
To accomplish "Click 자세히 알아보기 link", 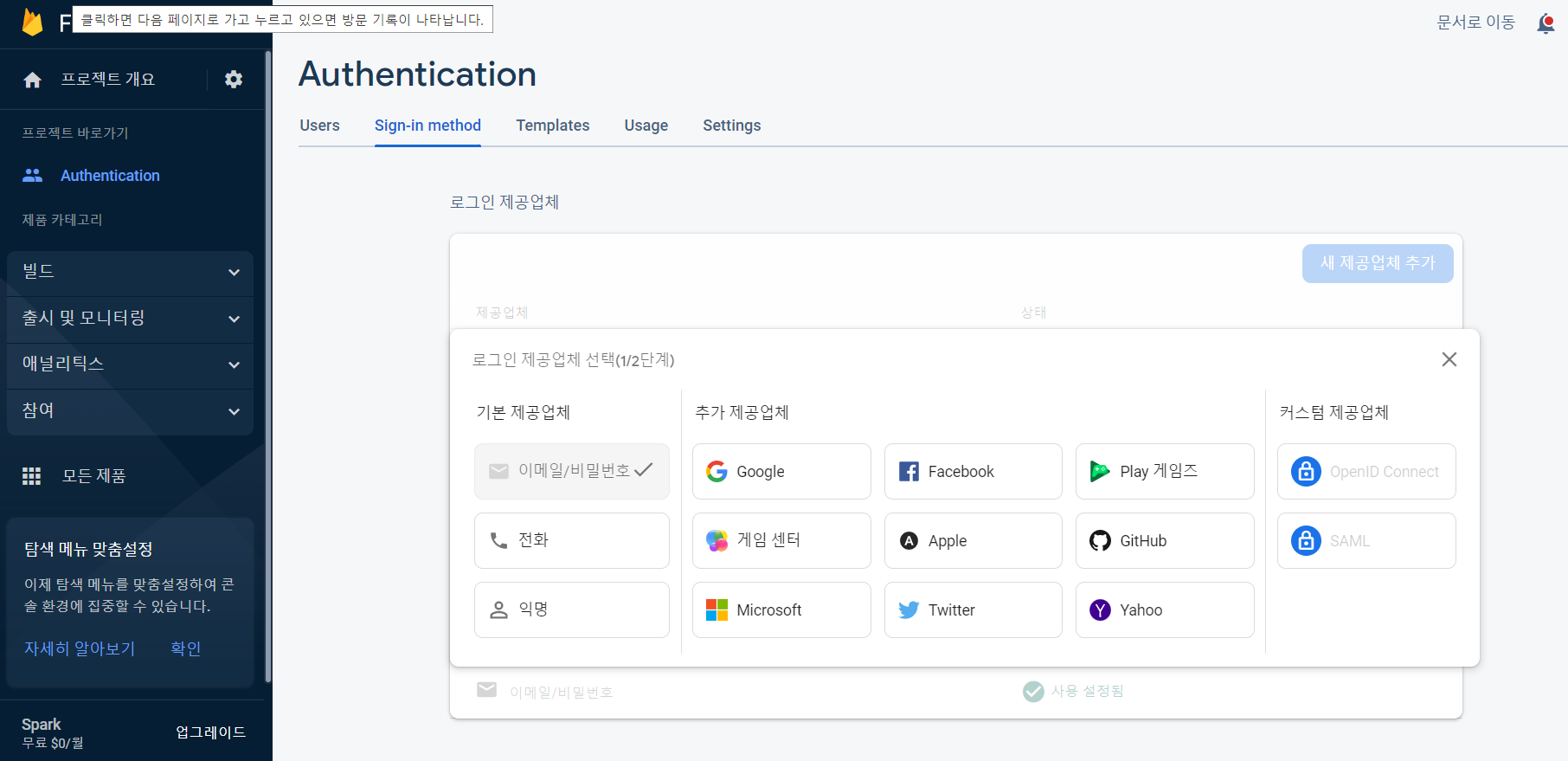I will [80, 648].
